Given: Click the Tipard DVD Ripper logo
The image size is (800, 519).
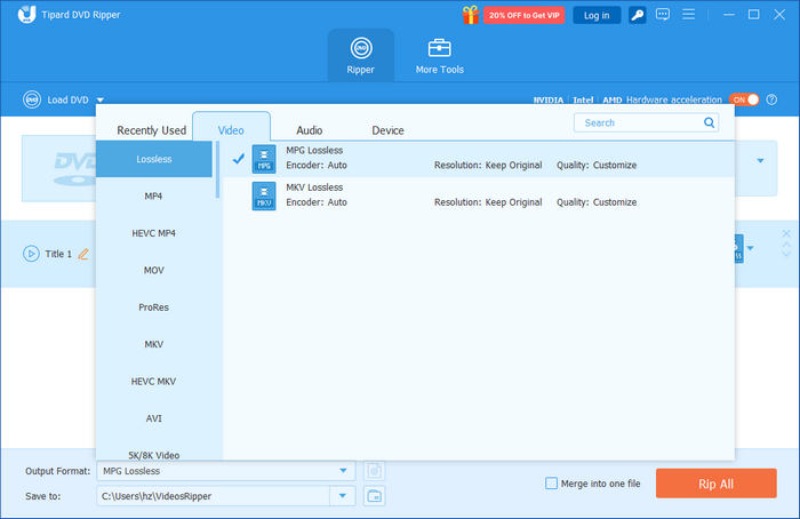Looking at the screenshot, I should coord(27,14).
